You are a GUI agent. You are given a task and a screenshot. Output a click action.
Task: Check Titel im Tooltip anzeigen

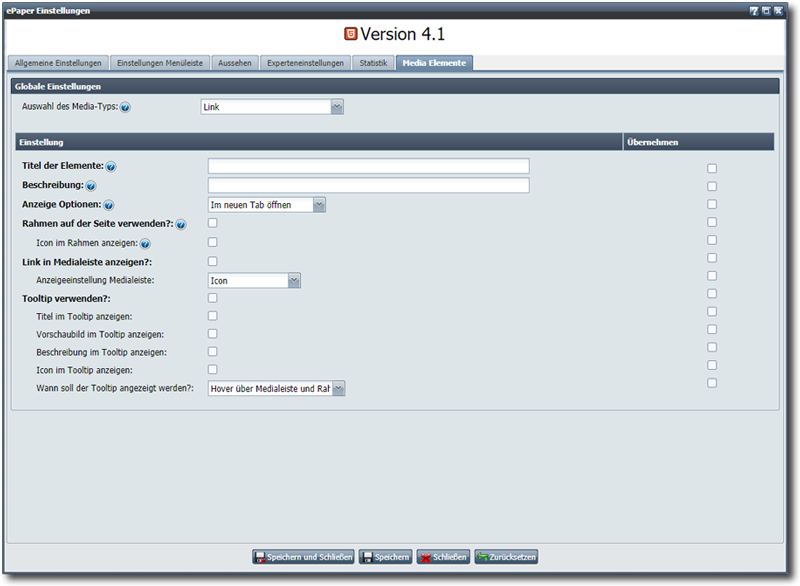tap(213, 316)
